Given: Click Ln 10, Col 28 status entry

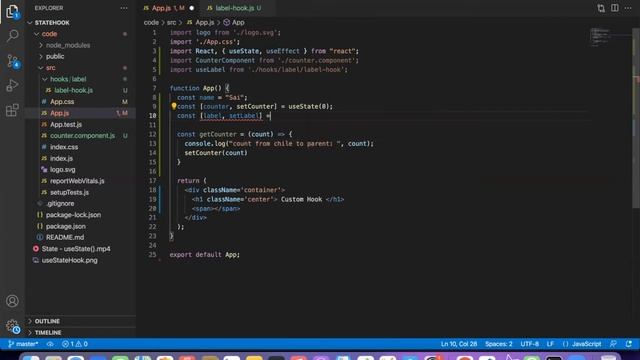Looking at the screenshot, I should 459,344.
